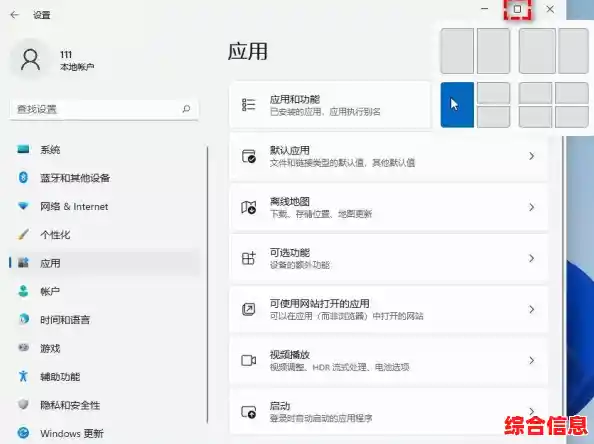
Task: Click the list icon of 应用和功能
Action: pyautogui.click(x=249, y=105)
